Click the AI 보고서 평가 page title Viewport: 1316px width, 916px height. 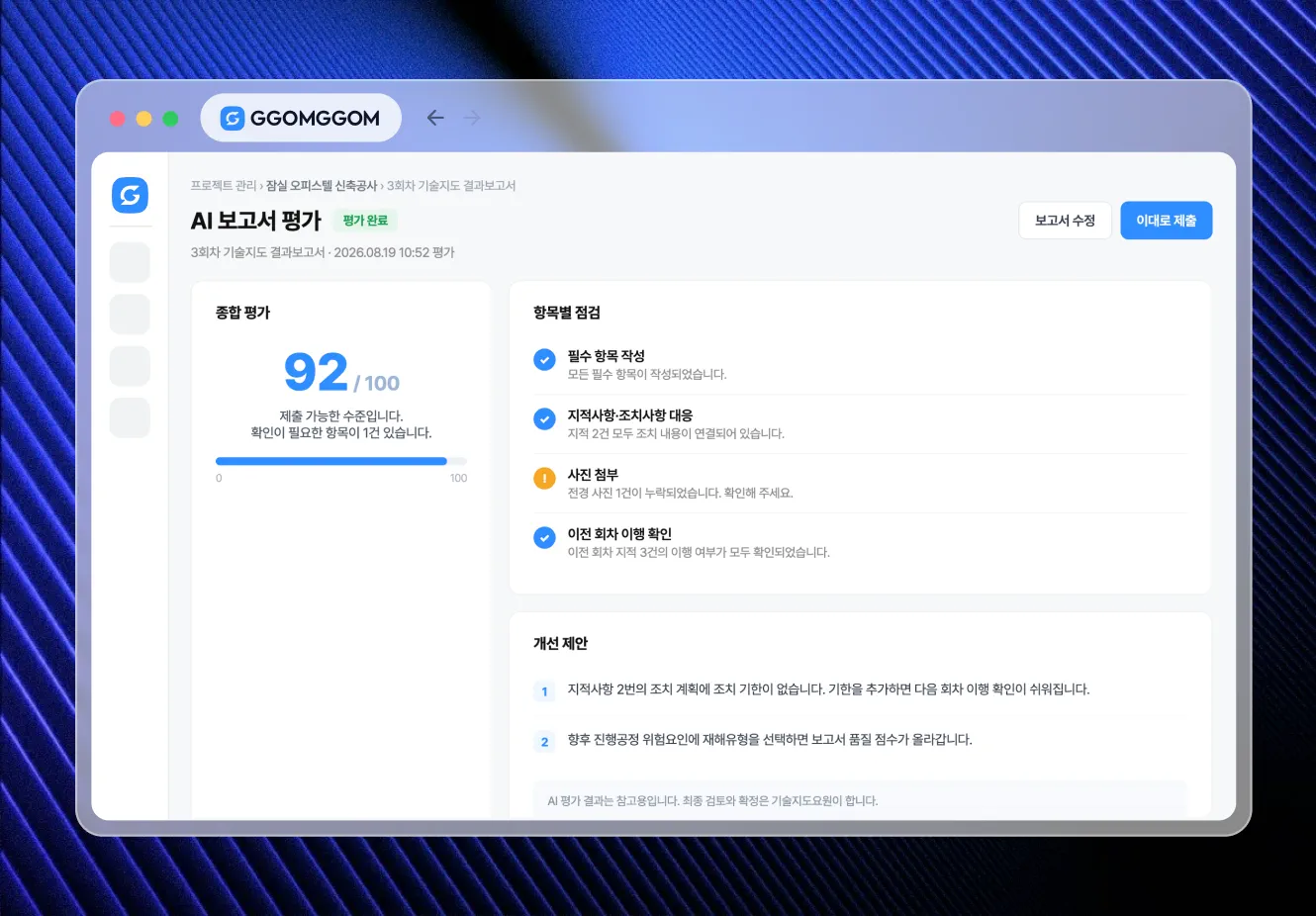(256, 221)
